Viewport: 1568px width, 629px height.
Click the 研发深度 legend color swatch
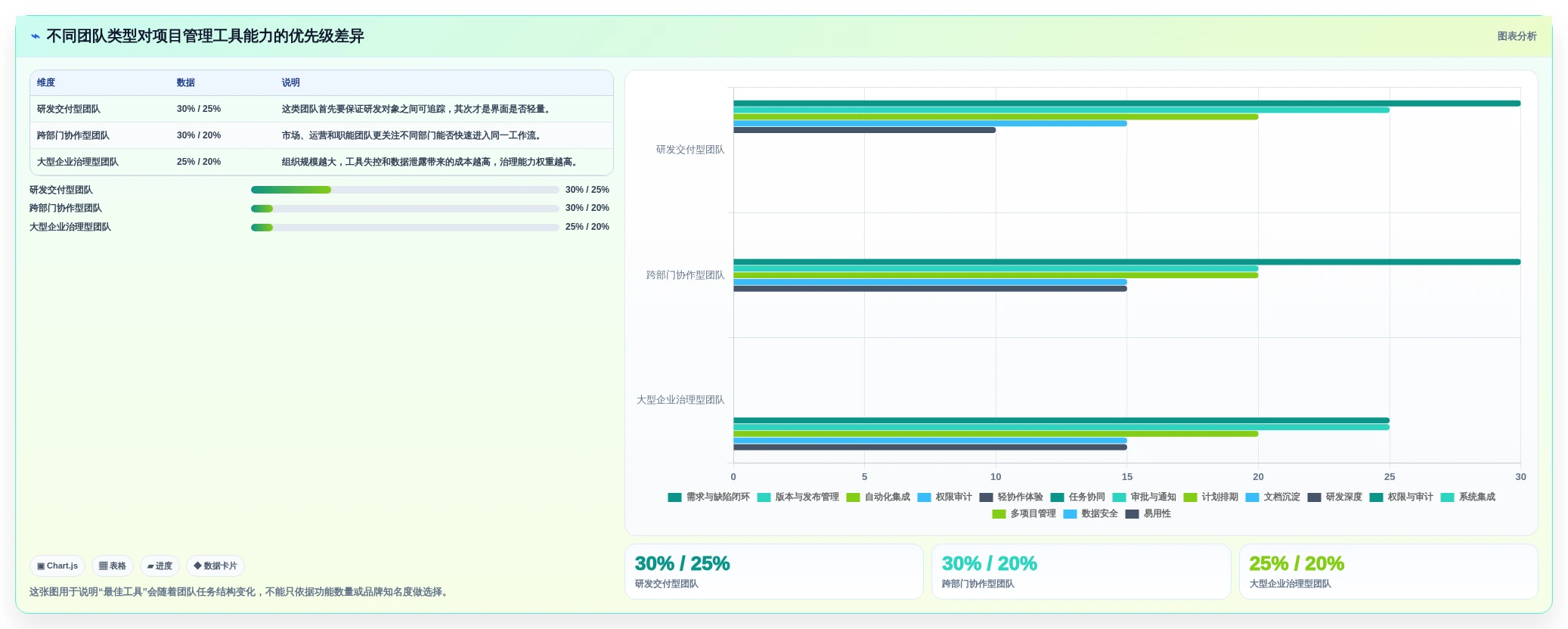tap(1314, 497)
